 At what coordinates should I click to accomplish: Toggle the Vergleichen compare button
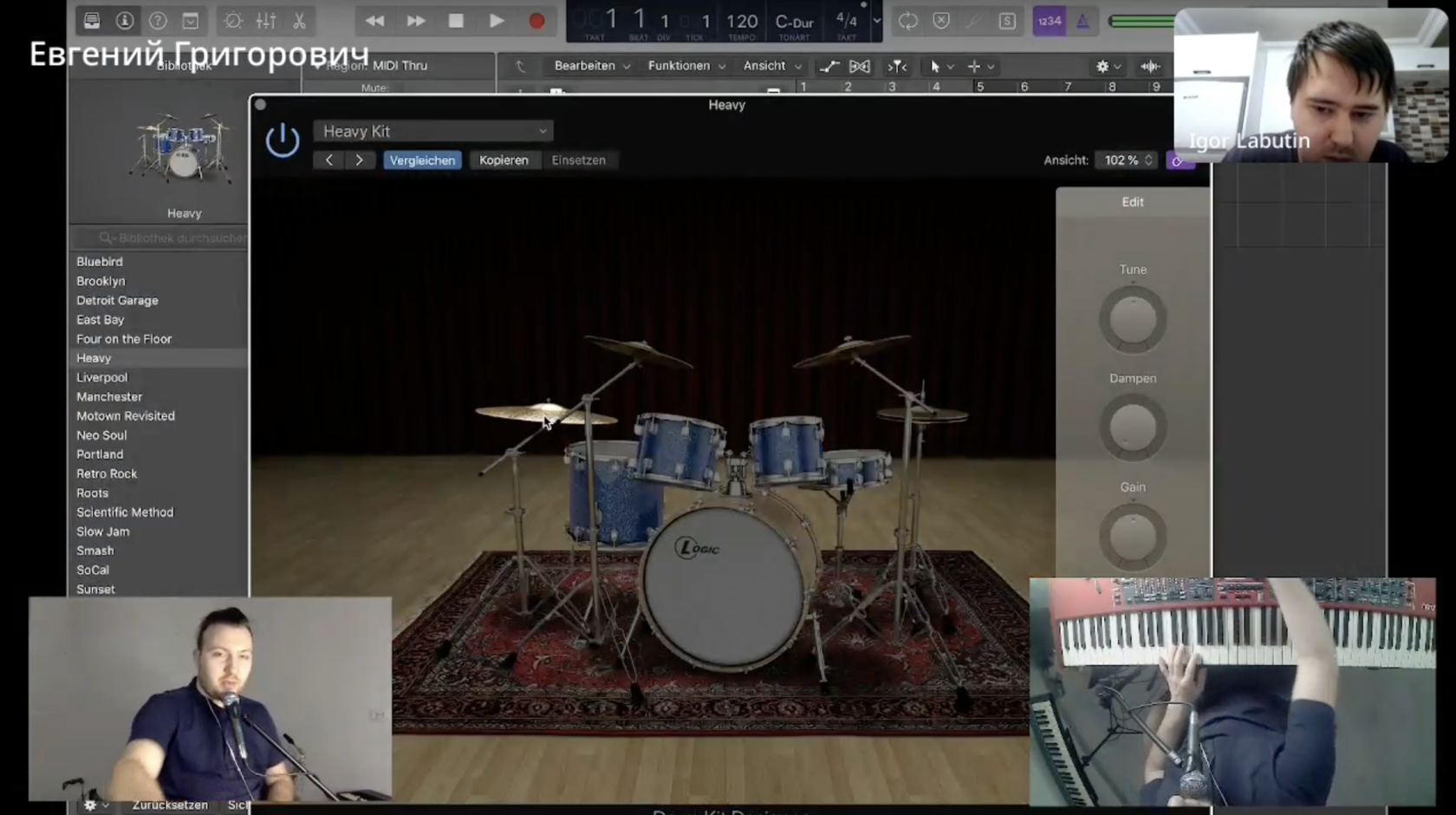pyautogui.click(x=423, y=160)
